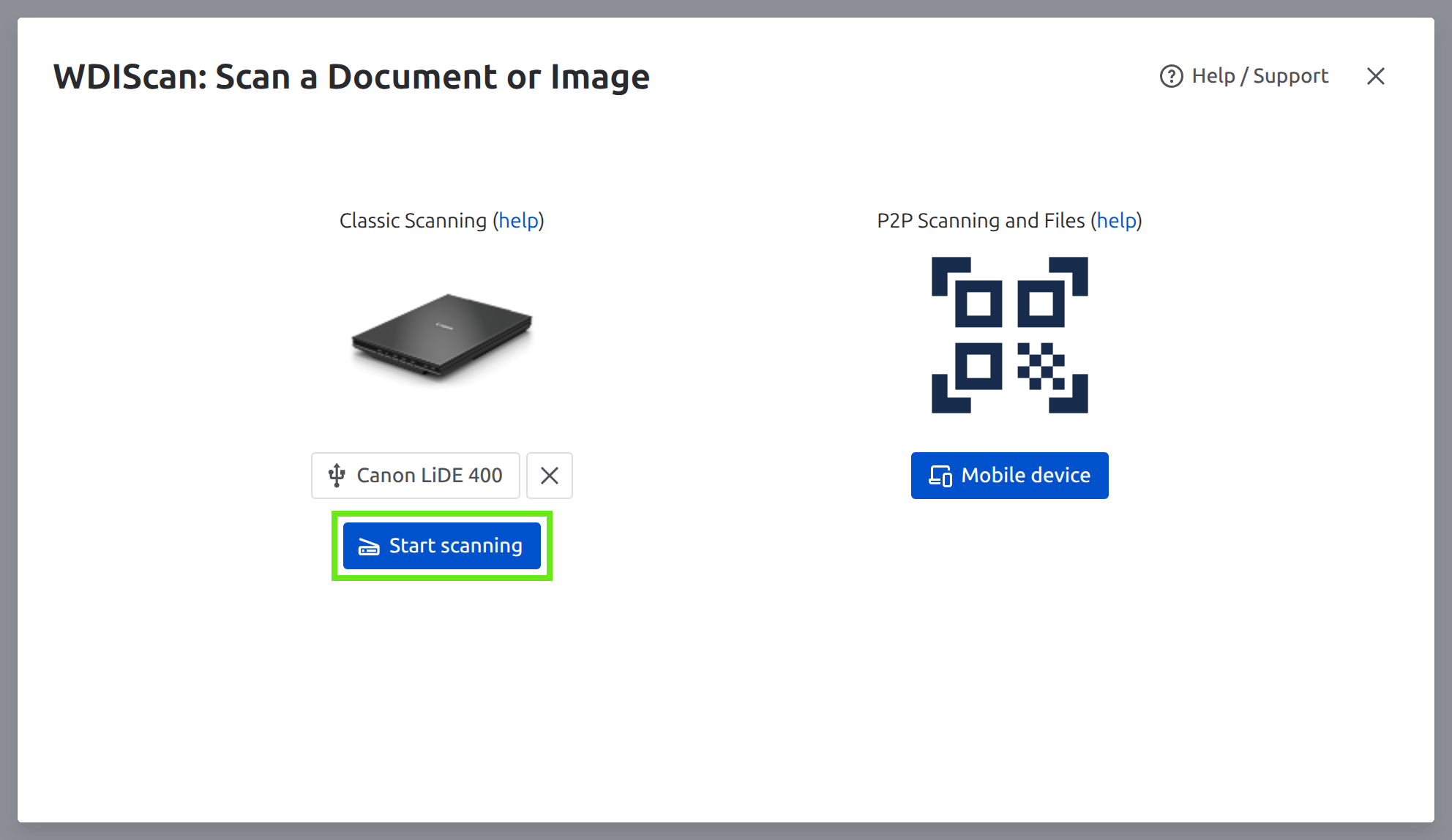Click the scanner icon on Start scanning

tap(369, 547)
